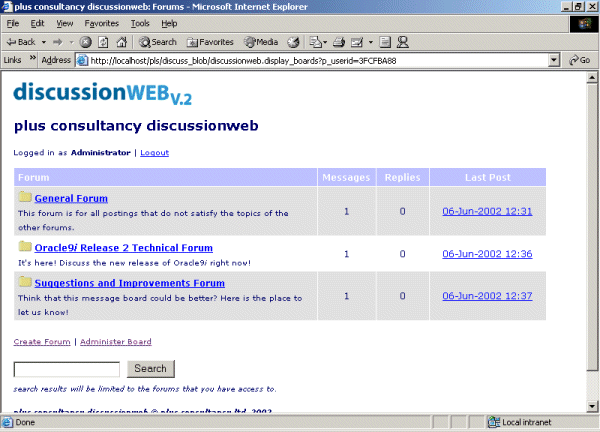This screenshot has width=600, height=432.
Task: Click the Forward arrow button
Action: (58, 42)
